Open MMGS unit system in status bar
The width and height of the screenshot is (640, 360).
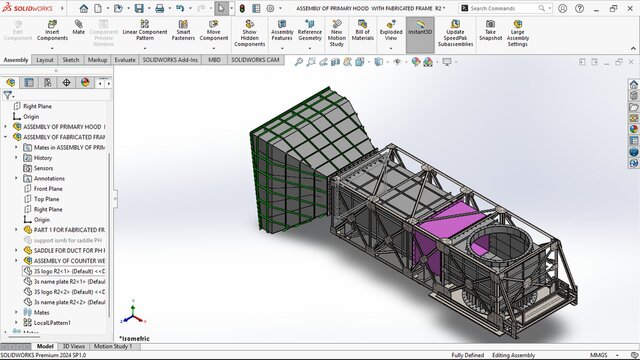tap(599, 355)
